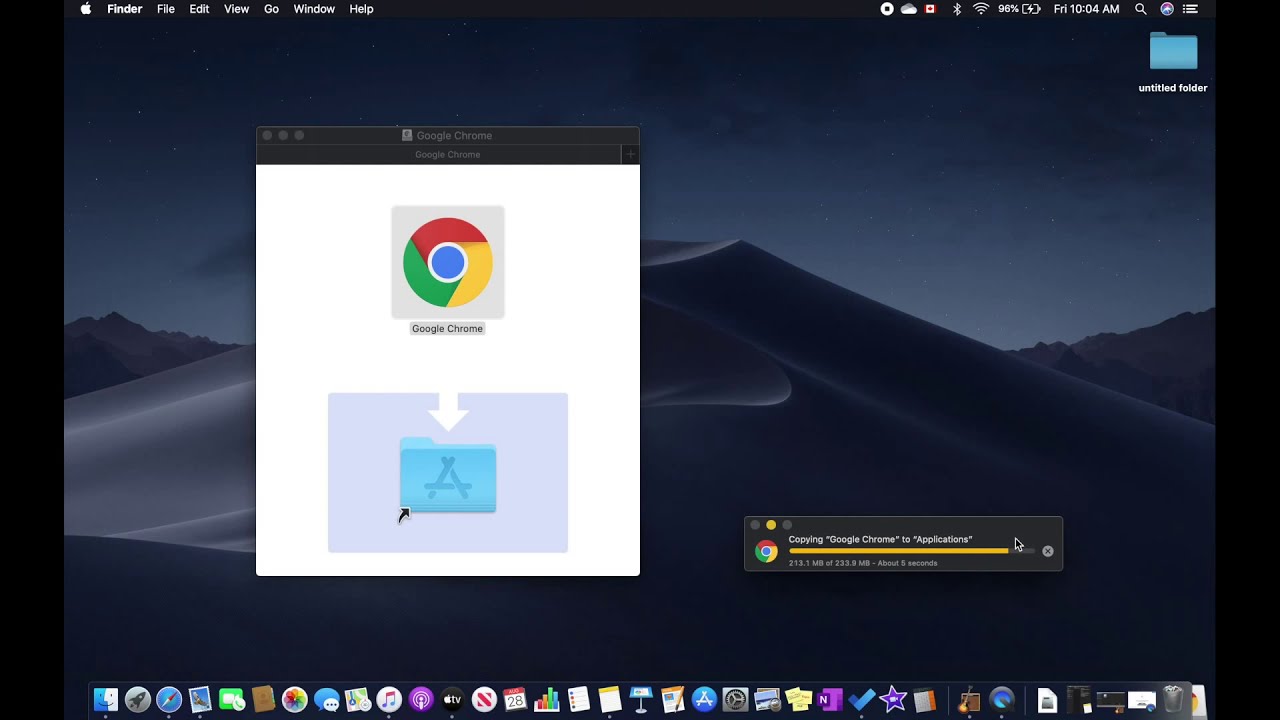
Task: Open Numbers from the Dock
Action: tap(547, 700)
